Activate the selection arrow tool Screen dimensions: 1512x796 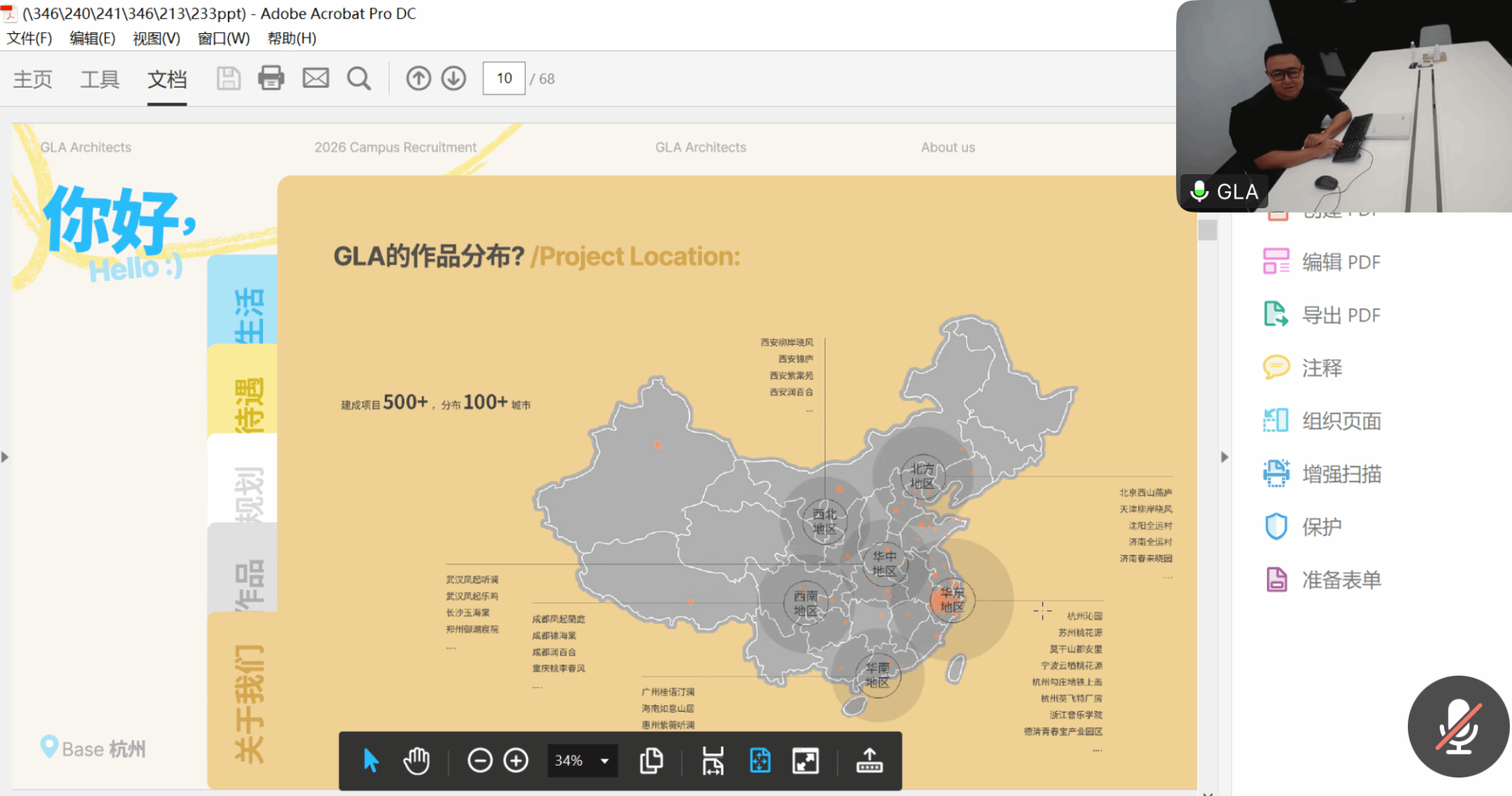click(x=371, y=761)
